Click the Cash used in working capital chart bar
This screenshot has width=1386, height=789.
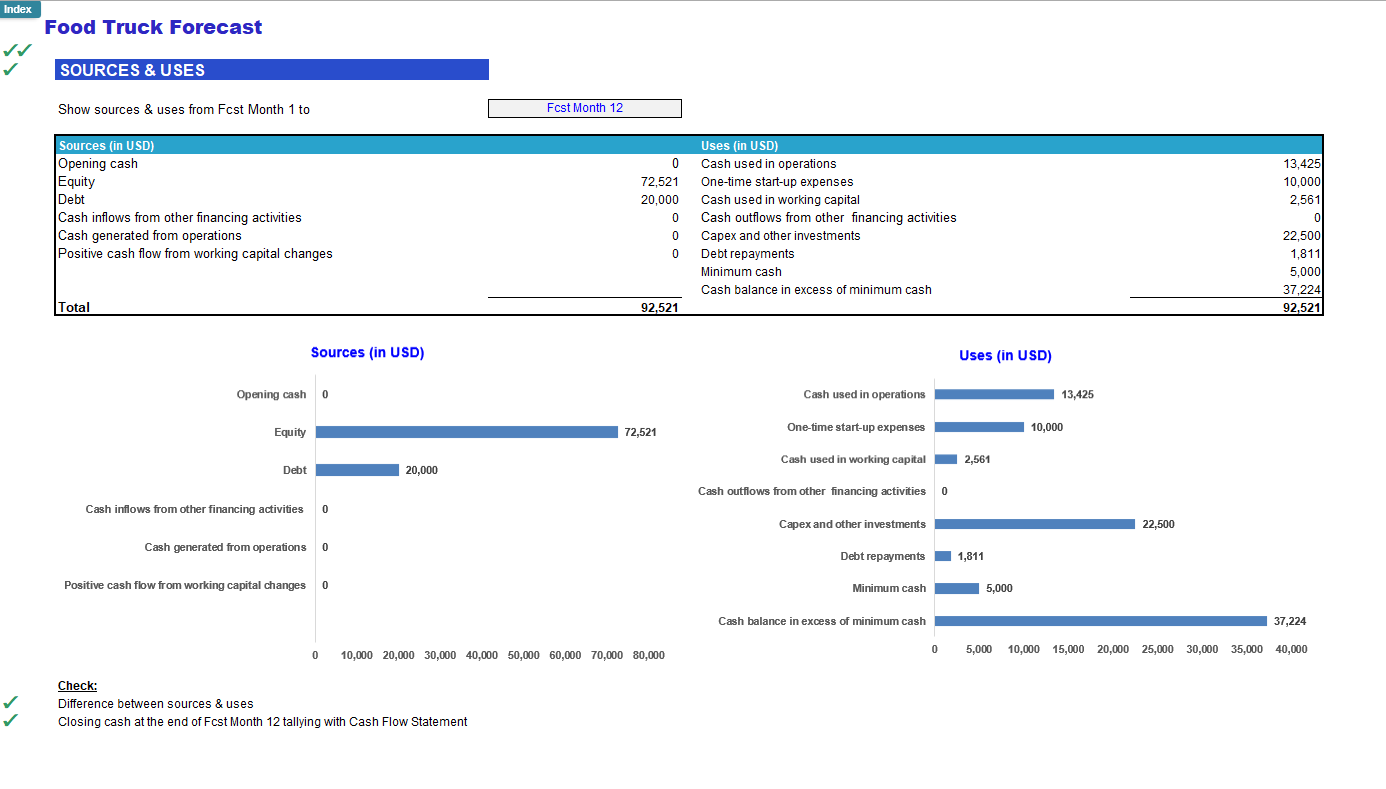(x=946, y=459)
